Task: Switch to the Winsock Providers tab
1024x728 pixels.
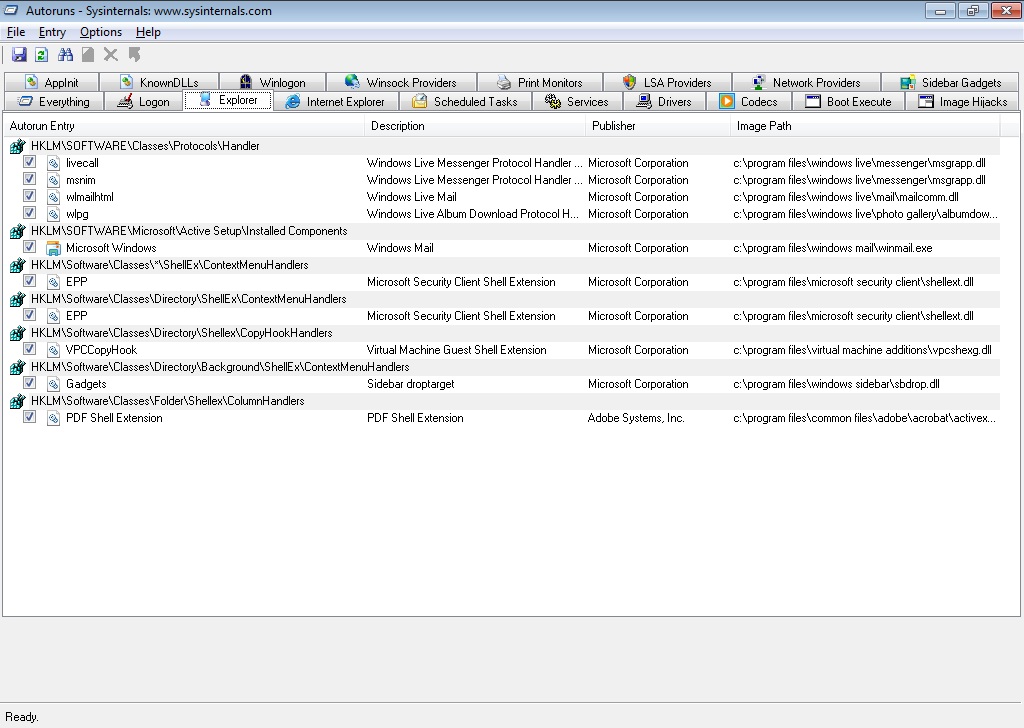Action: pos(401,82)
